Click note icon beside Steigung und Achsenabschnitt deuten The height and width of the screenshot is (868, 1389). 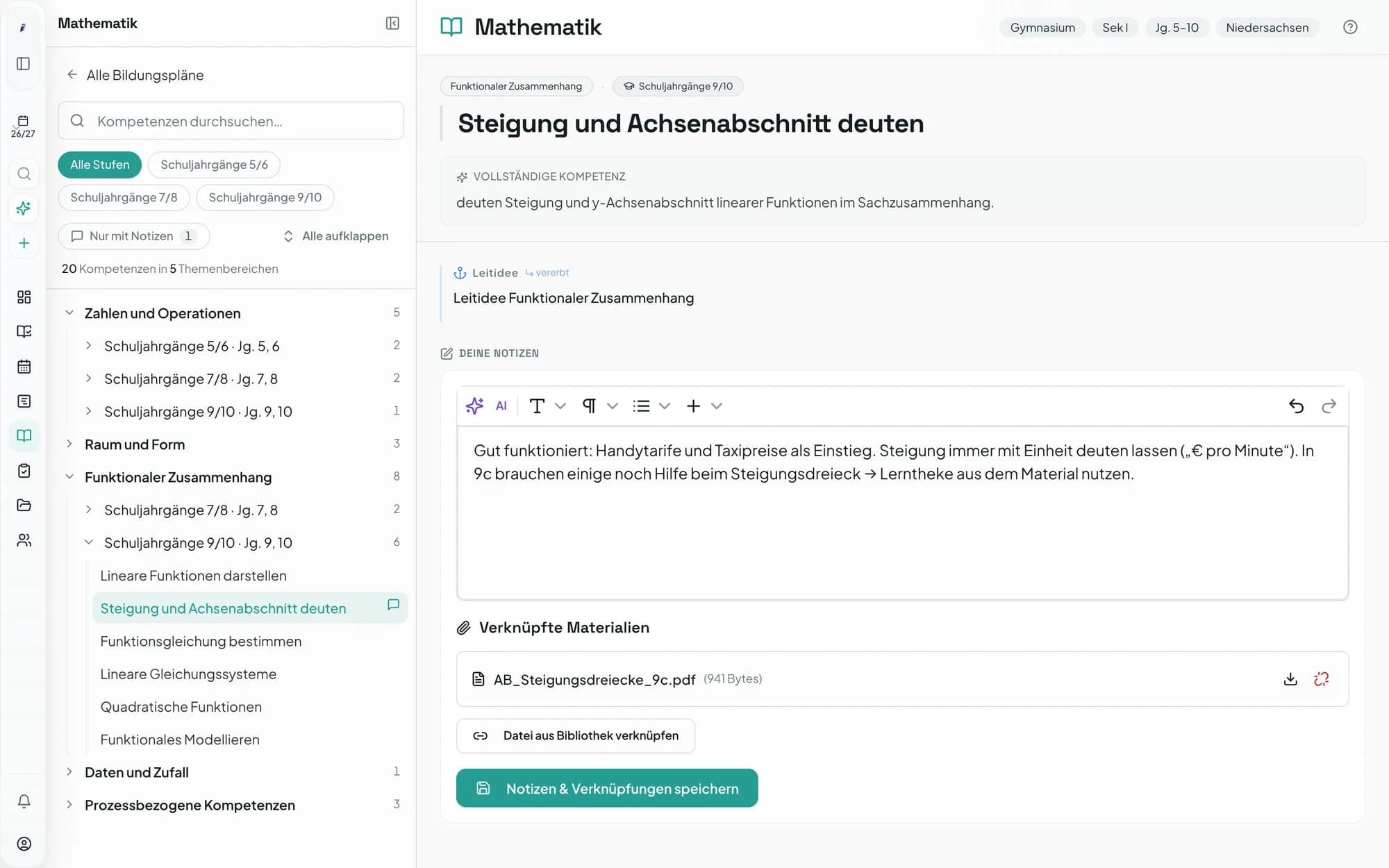393,605
